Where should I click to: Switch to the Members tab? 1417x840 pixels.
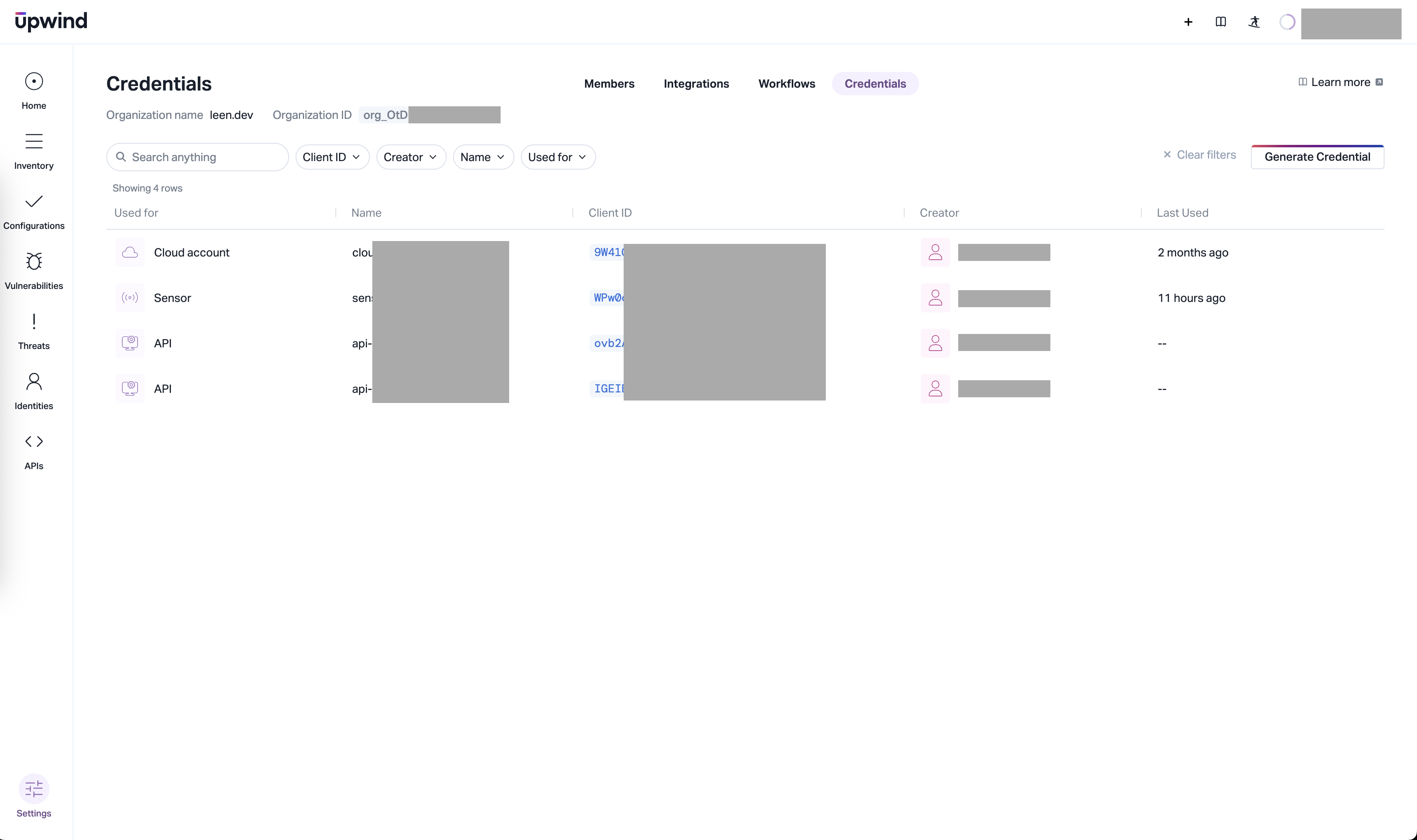tap(609, 84)
